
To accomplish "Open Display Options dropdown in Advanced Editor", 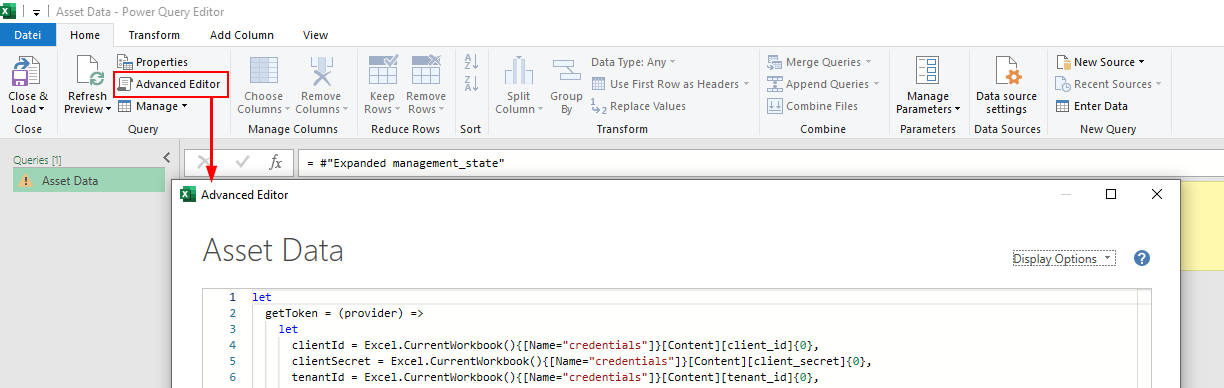I will (1063, 258).
